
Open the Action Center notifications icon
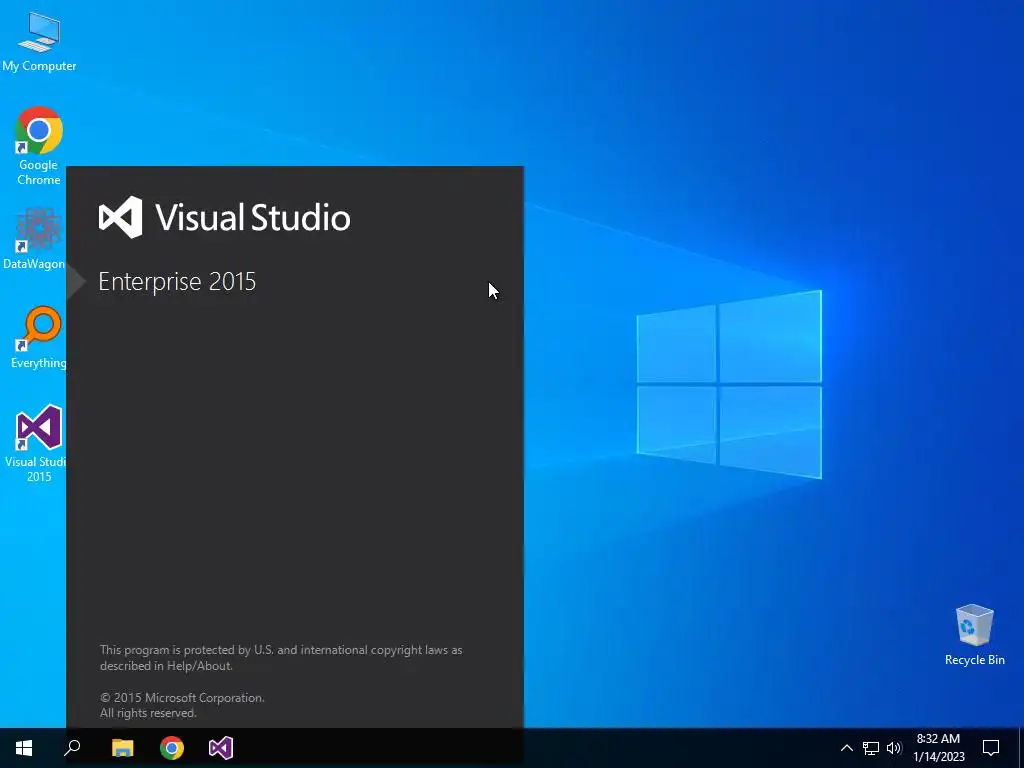991,748
